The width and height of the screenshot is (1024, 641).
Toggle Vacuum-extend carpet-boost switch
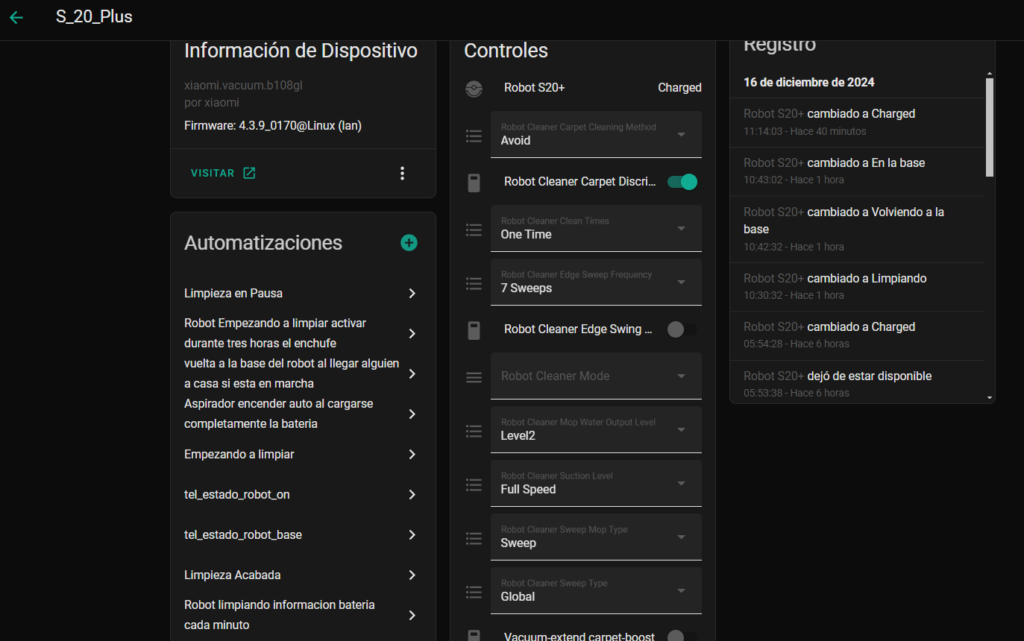pos(680,636)
